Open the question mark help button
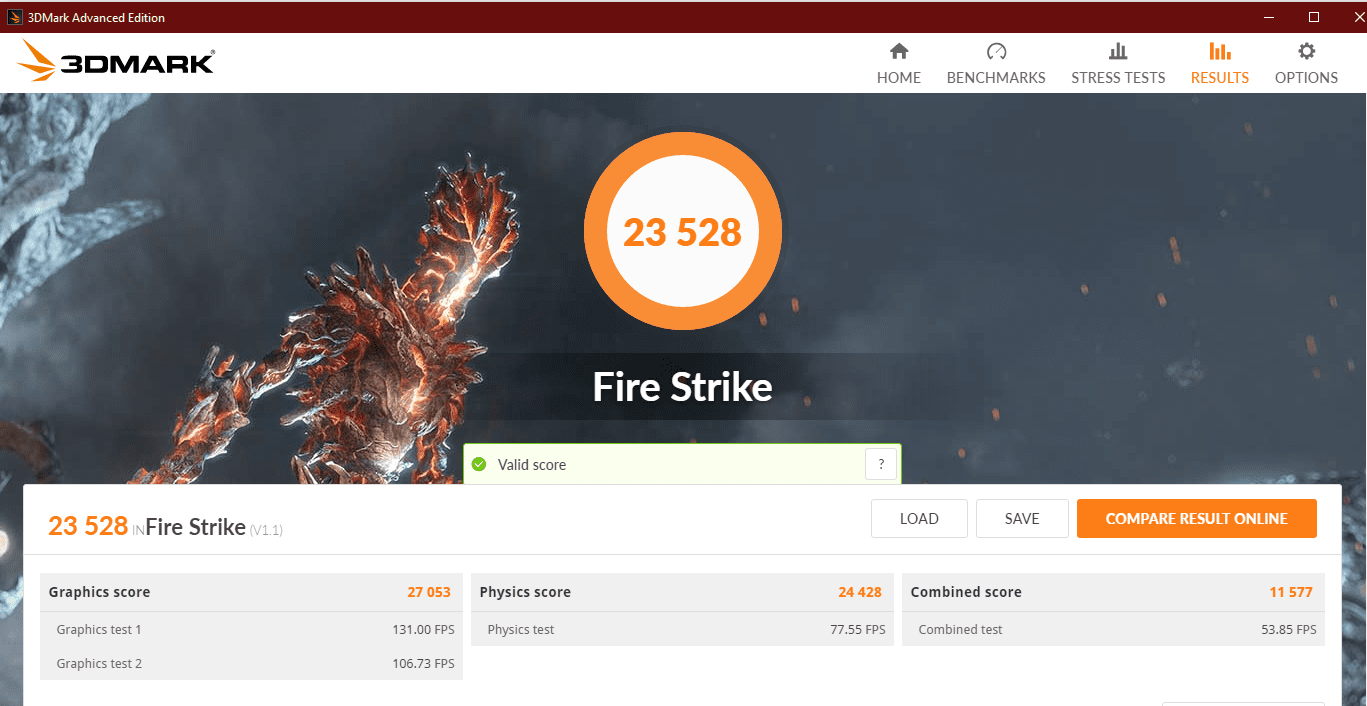1367x706 pixels. (x=881, y=464)
